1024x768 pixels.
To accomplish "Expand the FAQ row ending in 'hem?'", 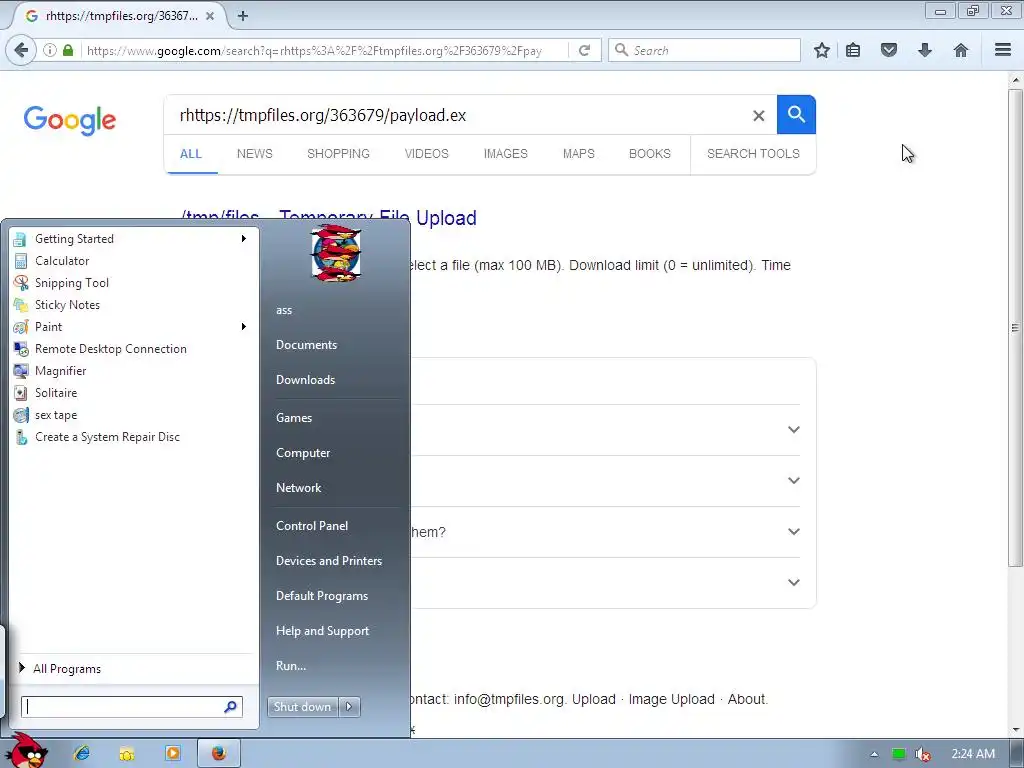I will [793, 532].
